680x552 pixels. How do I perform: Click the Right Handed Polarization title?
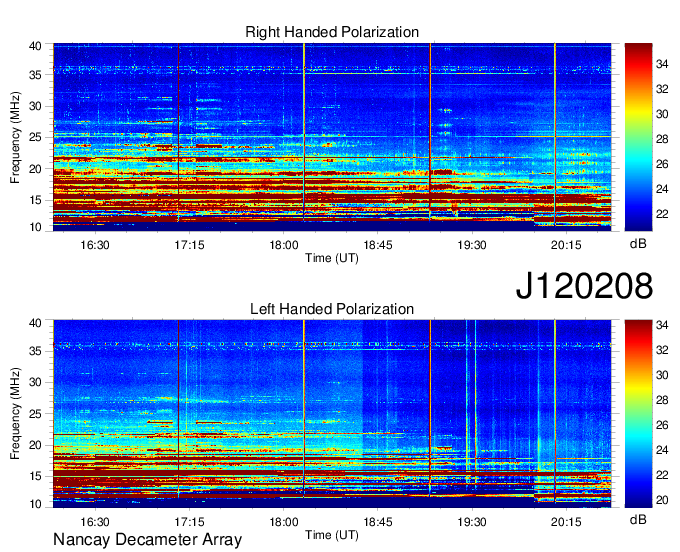(332, 32)
